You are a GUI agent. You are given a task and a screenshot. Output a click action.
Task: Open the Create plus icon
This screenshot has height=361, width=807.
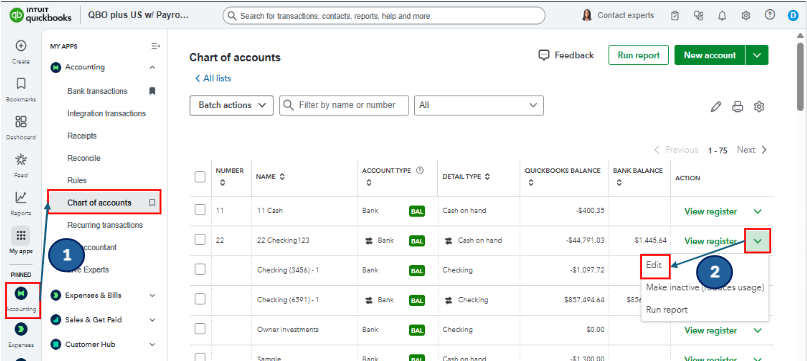click(x=21, y=46)
